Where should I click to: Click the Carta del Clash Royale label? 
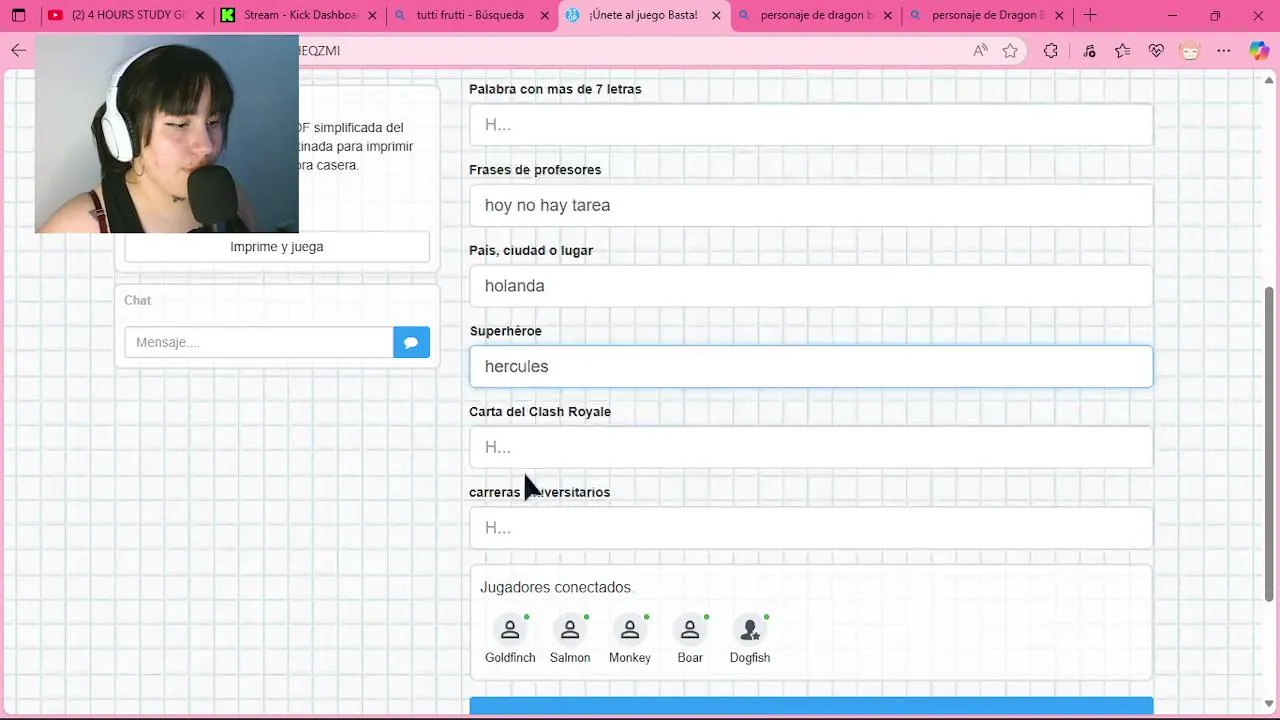tap(540, 411)
